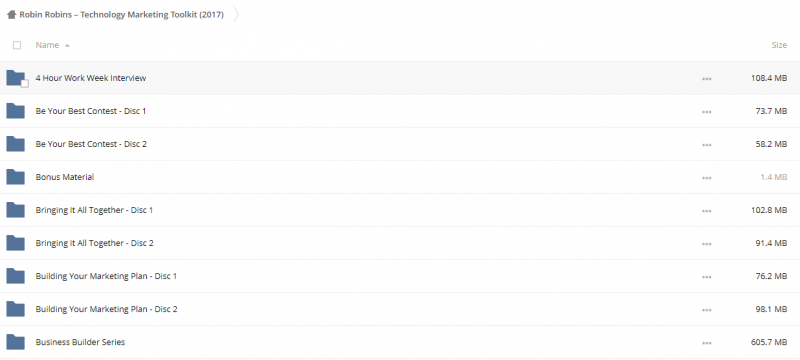Open the Building Your Marketing Plan - Disc 1 folder
Screen dimensions: 800x360
[x=106, y=276]
